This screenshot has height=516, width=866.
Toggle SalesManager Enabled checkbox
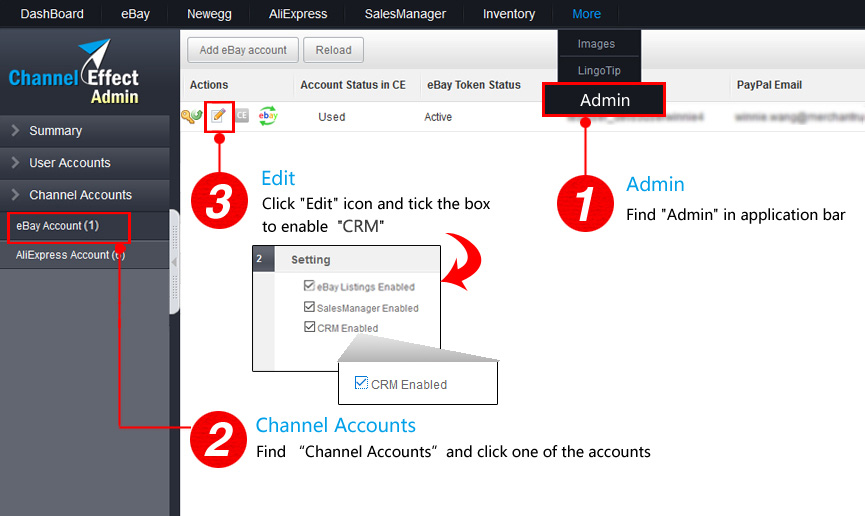[309, 307]
